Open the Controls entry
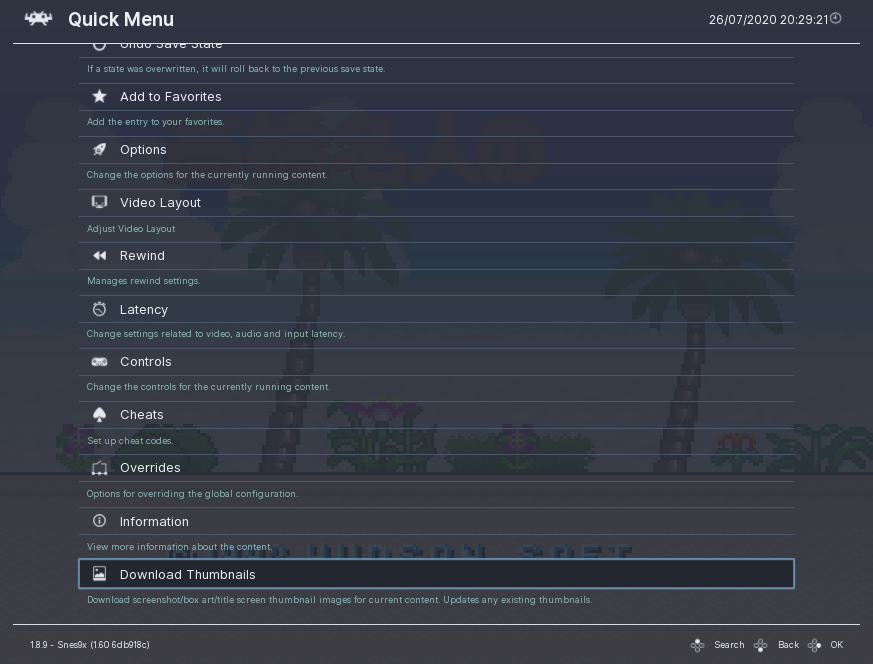The height and width of the screenshot is (664, 873). [436, 362]
